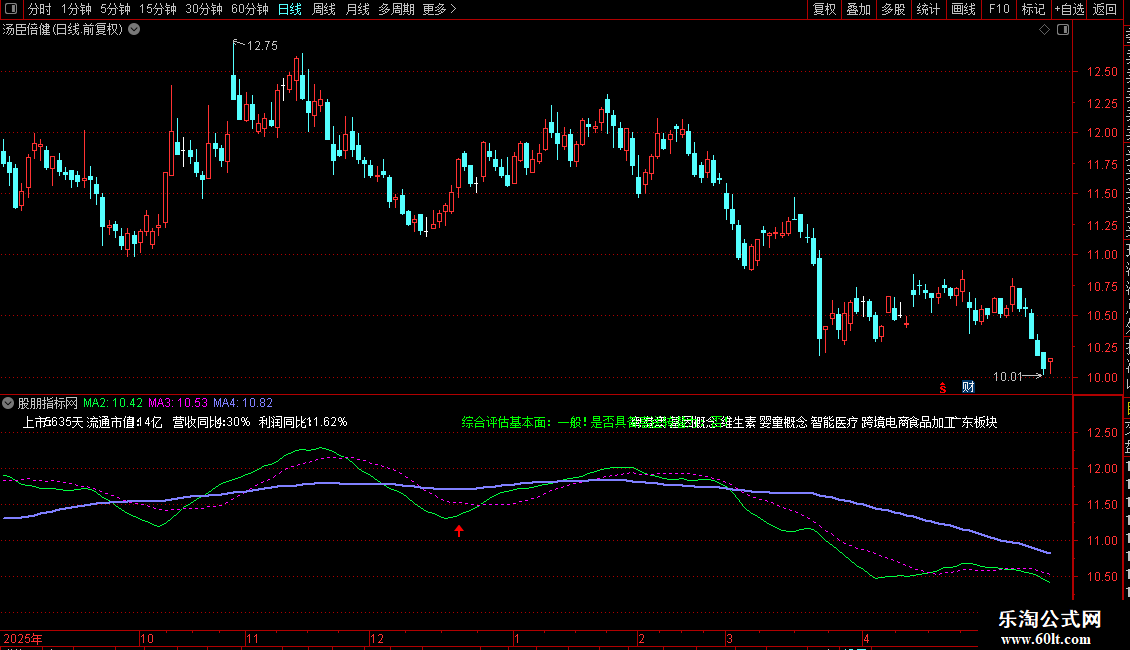Click the 叠加 overlay button

859,9
